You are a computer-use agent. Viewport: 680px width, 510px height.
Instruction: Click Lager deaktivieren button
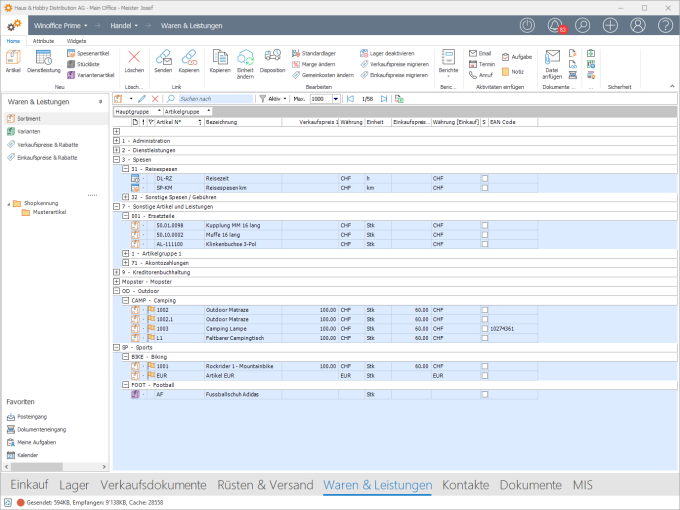[x=388, y=52]
